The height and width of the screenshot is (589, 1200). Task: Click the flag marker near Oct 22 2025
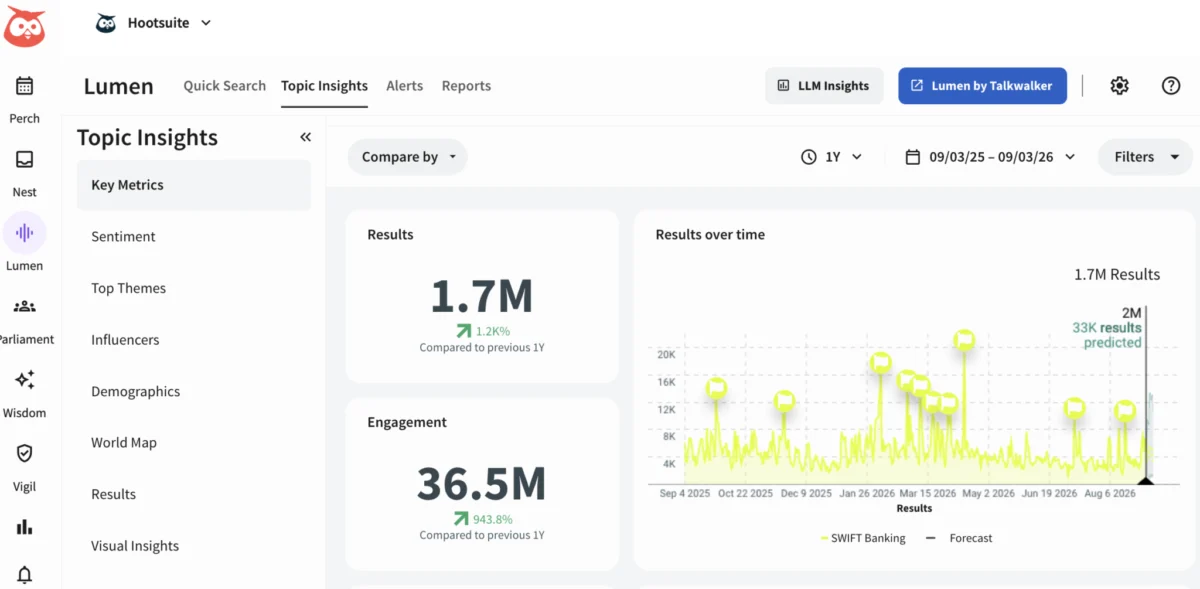point(785,401)
